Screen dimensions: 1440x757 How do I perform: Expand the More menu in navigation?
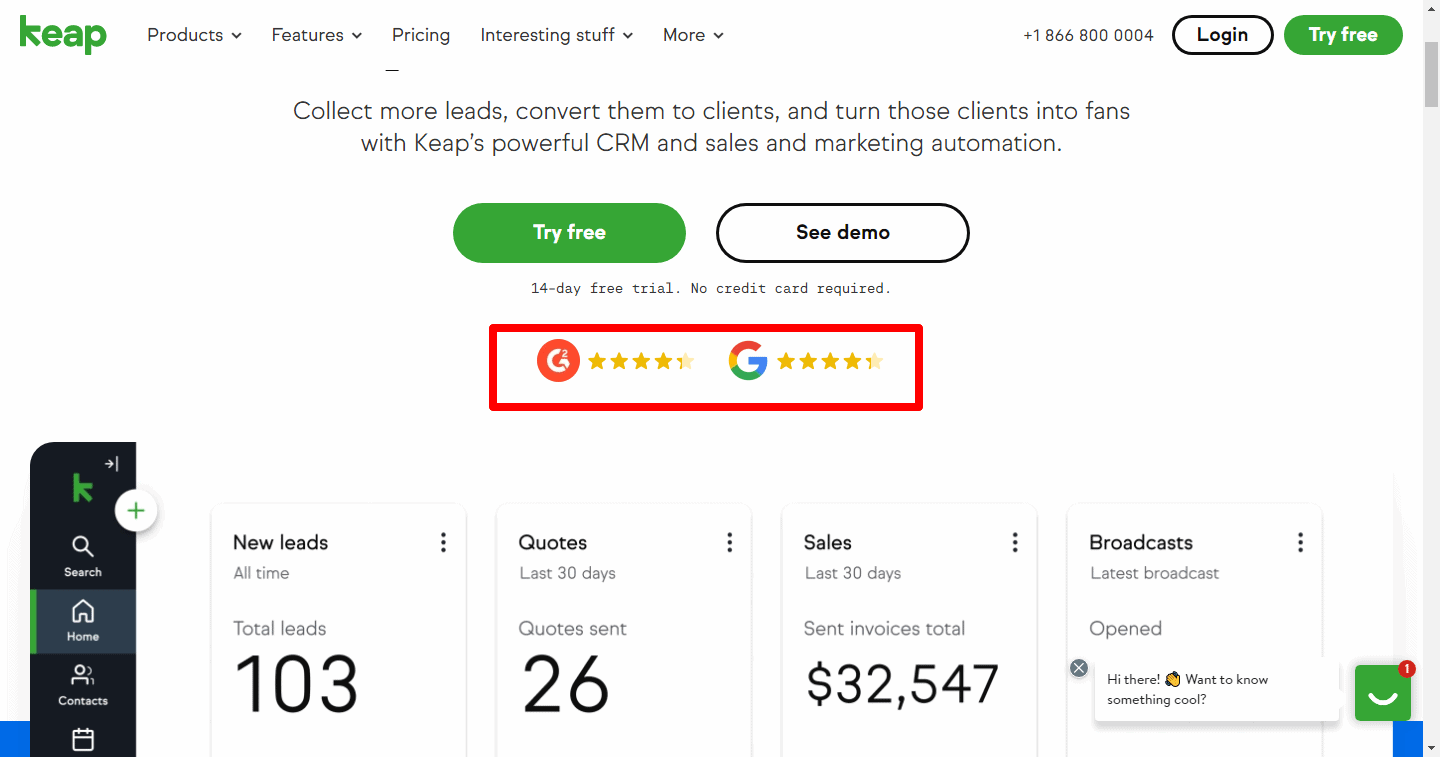tap(693, 35)
